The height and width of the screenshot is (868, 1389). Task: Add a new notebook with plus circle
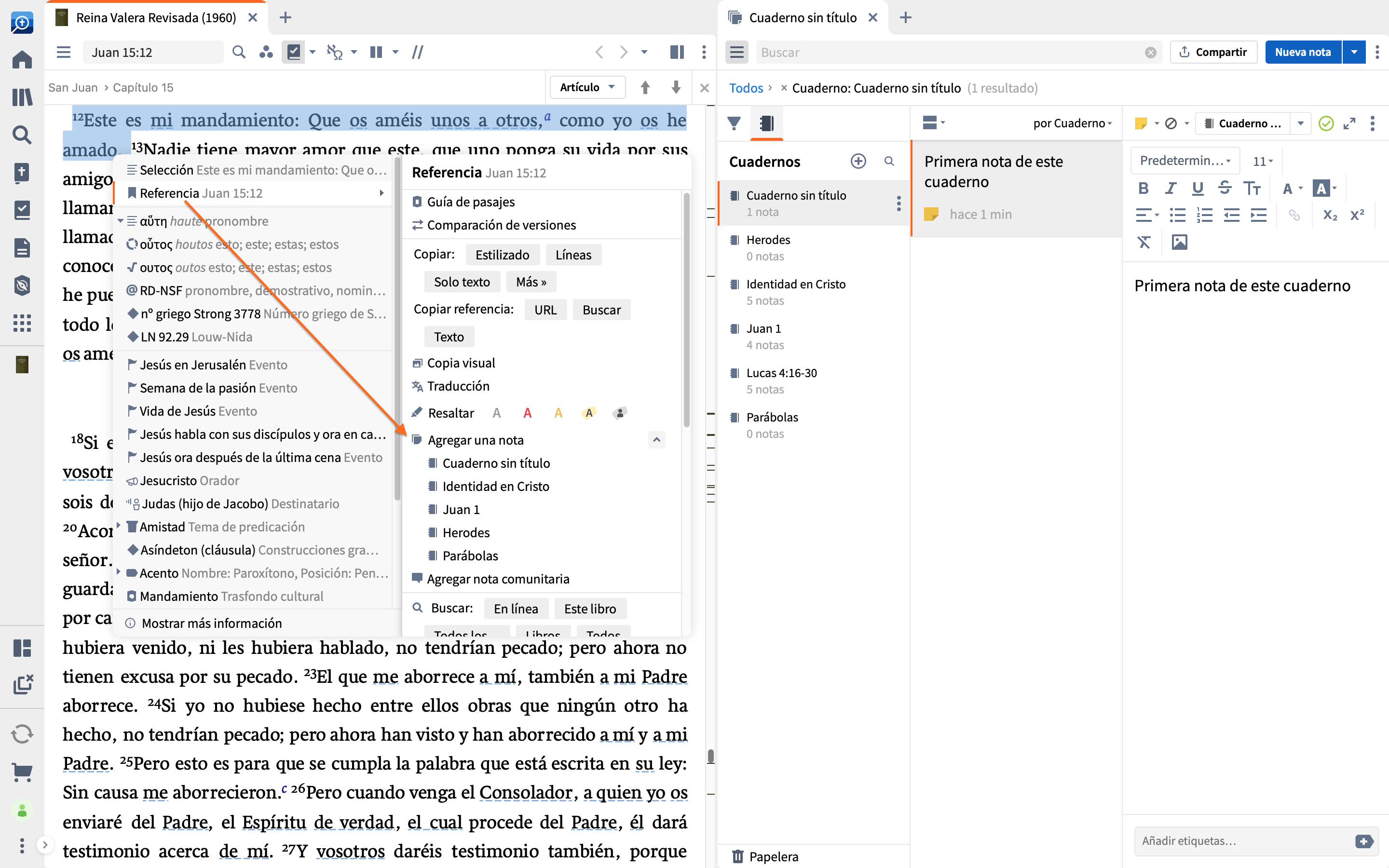point(858,162)
